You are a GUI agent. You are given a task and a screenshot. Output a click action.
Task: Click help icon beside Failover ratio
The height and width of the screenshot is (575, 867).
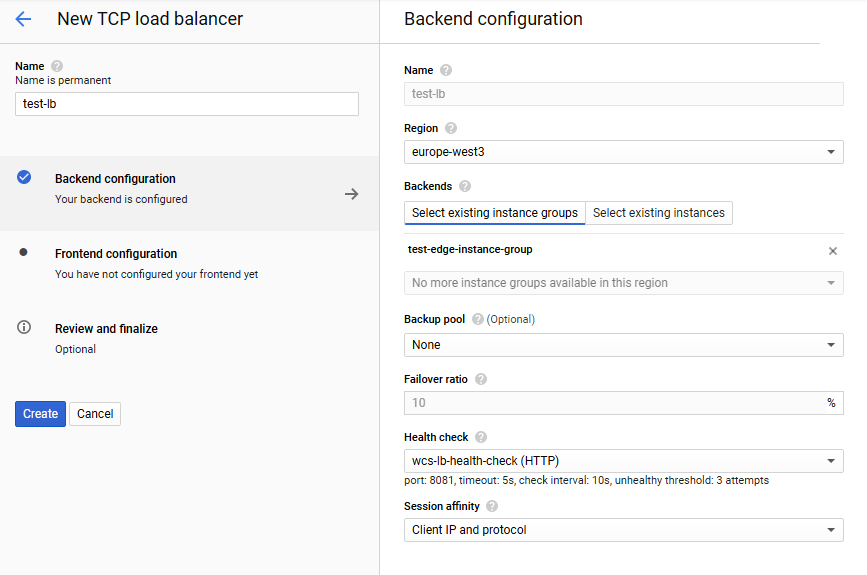point(481,379)
